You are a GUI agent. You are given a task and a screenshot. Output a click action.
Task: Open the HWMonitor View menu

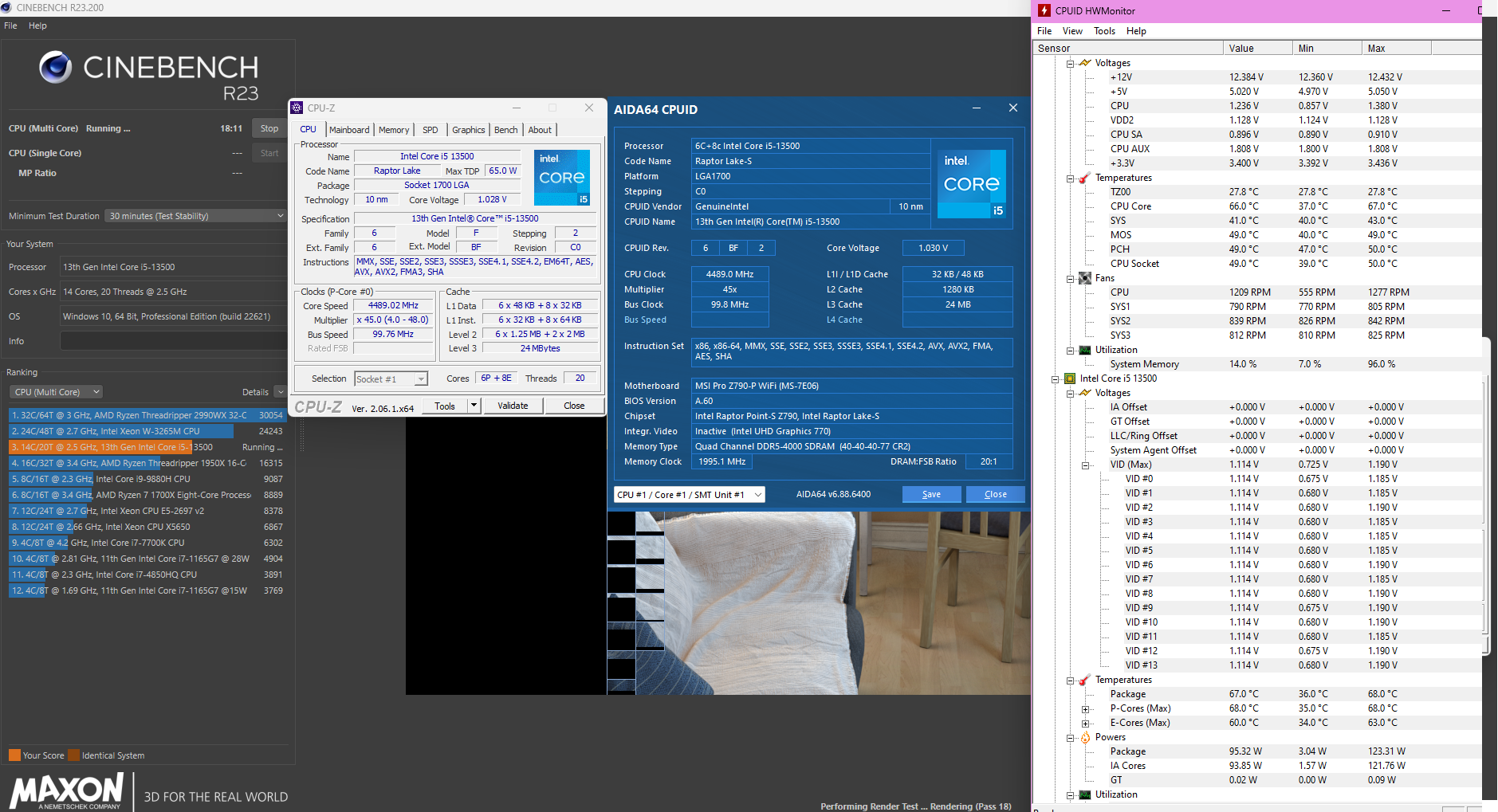point(1072,31)
